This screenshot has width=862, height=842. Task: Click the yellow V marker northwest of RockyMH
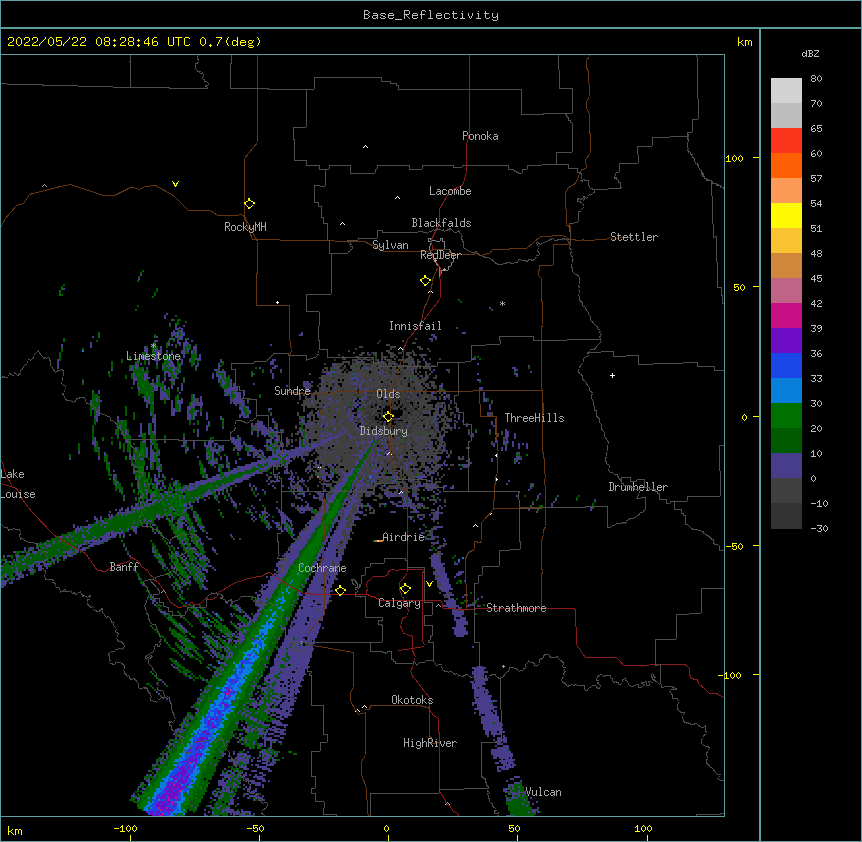tap(175, 184)
